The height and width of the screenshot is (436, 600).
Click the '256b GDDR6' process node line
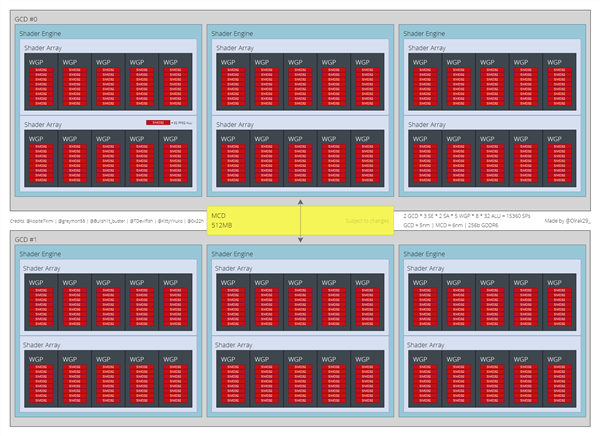click(x=456, y=225)
